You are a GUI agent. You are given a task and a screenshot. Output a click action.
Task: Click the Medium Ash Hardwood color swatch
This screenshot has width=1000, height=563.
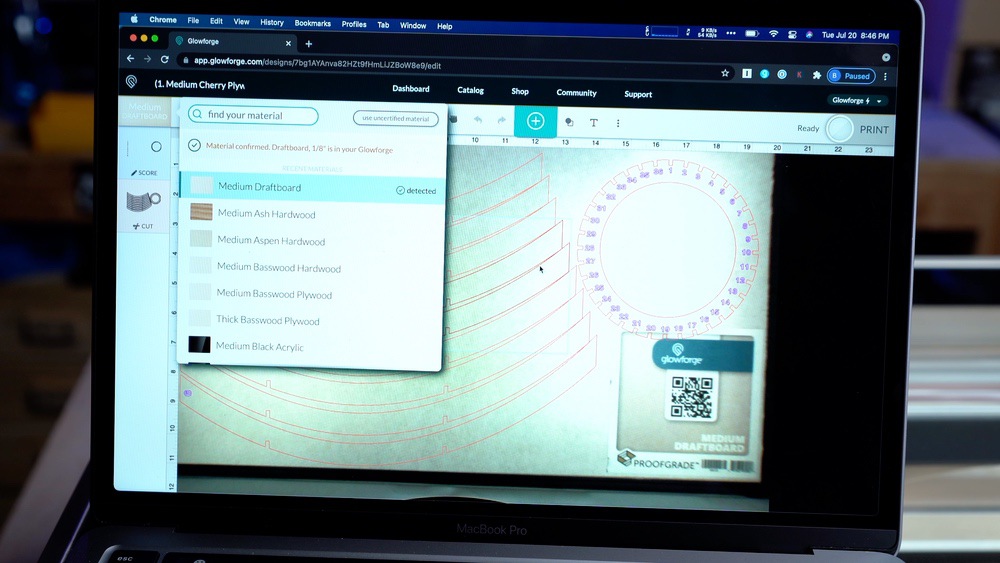tap(202, 212)
